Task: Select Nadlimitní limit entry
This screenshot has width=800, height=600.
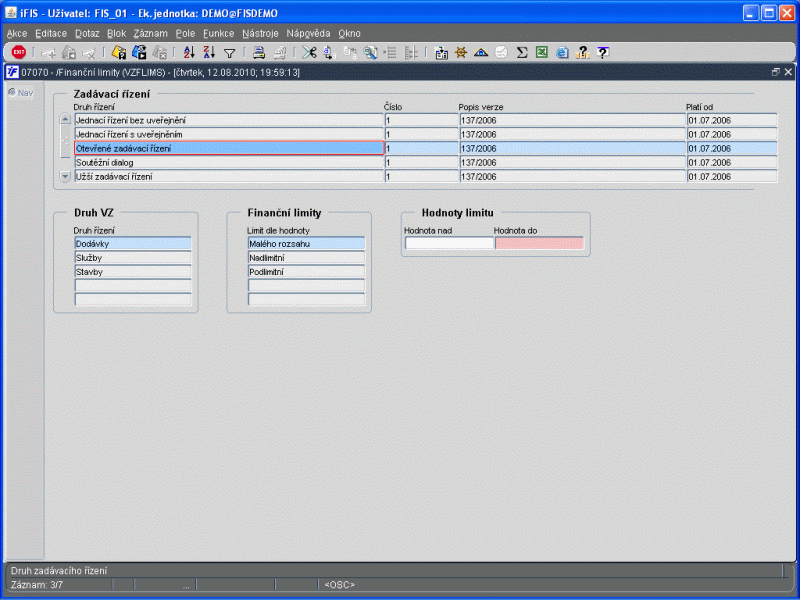Action: point(307,258)
